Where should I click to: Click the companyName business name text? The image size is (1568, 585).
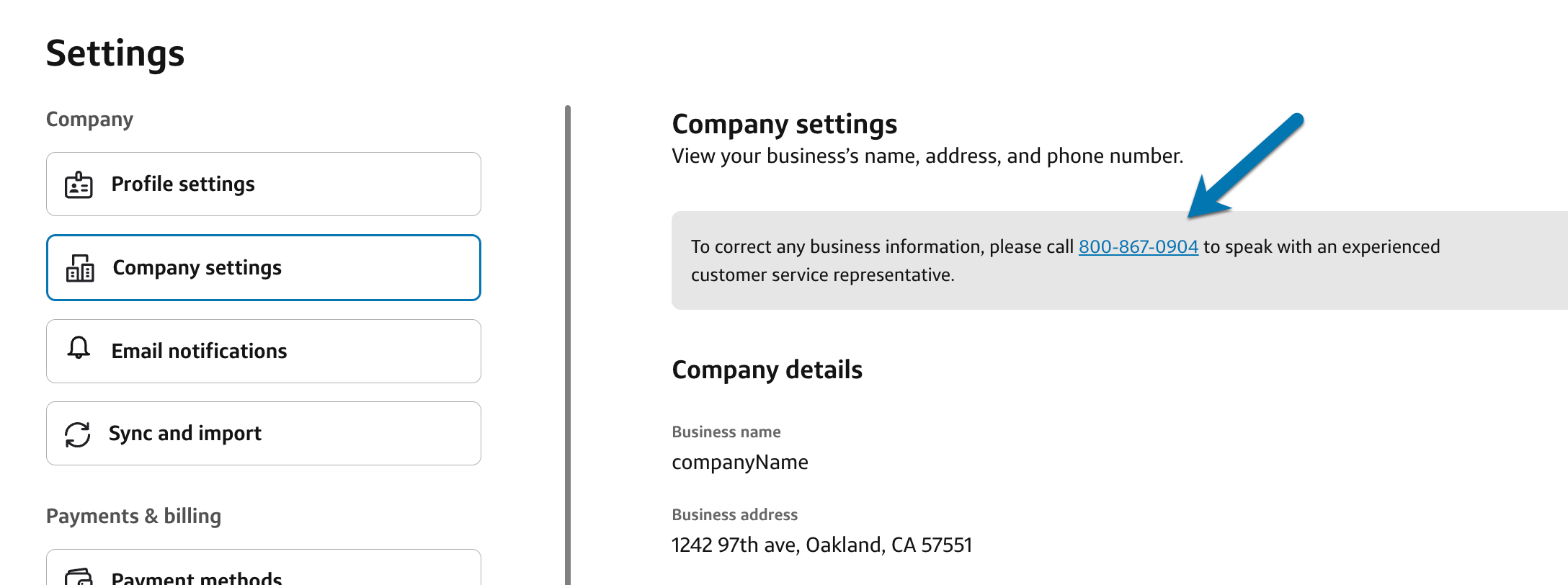point(740,462)
